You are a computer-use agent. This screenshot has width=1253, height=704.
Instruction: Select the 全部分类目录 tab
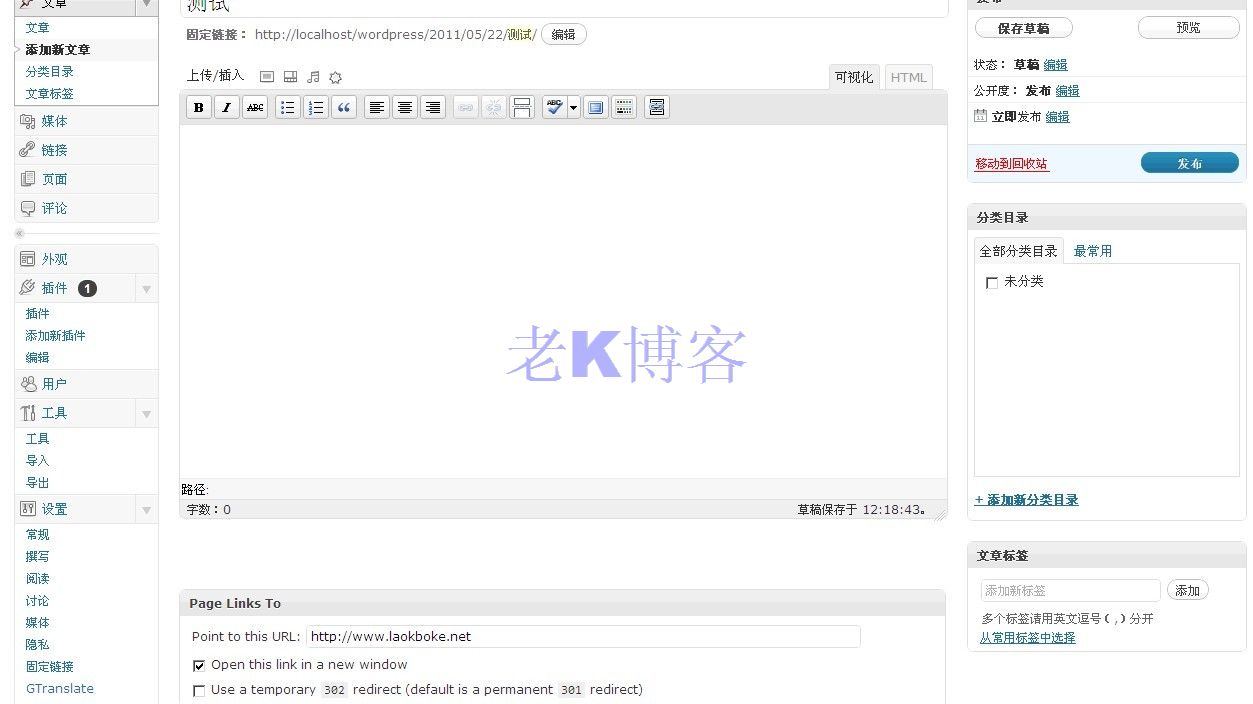[1018, 251]
